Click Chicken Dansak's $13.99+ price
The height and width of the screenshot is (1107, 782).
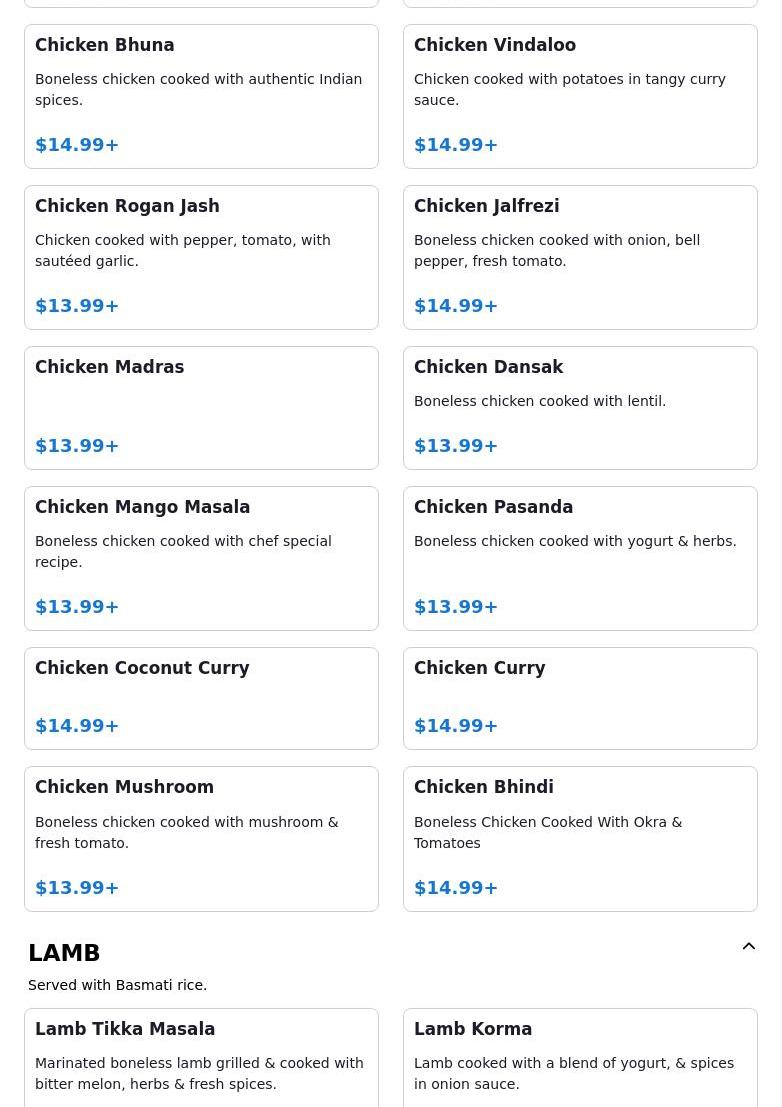456,446
